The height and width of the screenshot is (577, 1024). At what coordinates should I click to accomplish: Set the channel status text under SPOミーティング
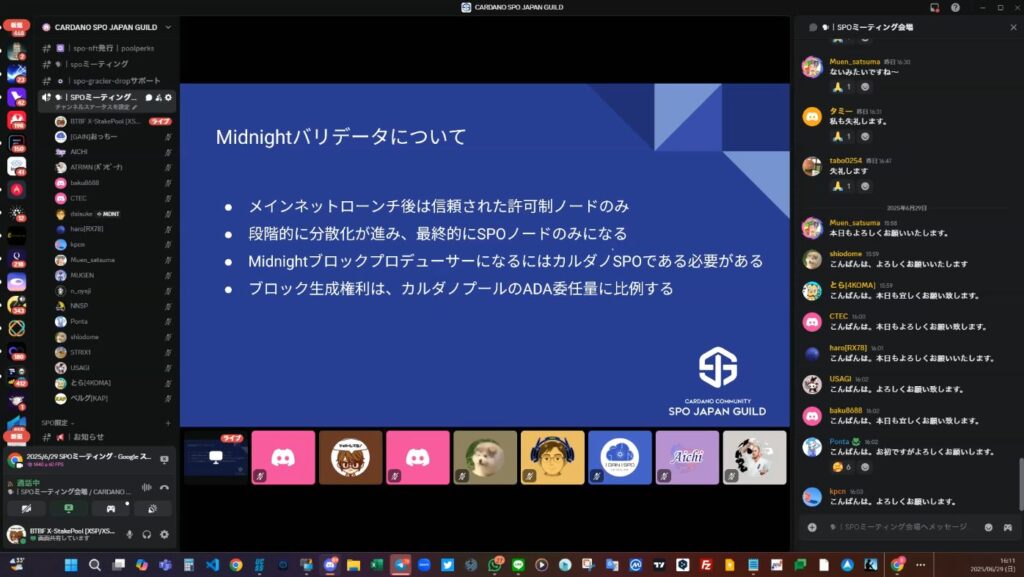[95, 106]
